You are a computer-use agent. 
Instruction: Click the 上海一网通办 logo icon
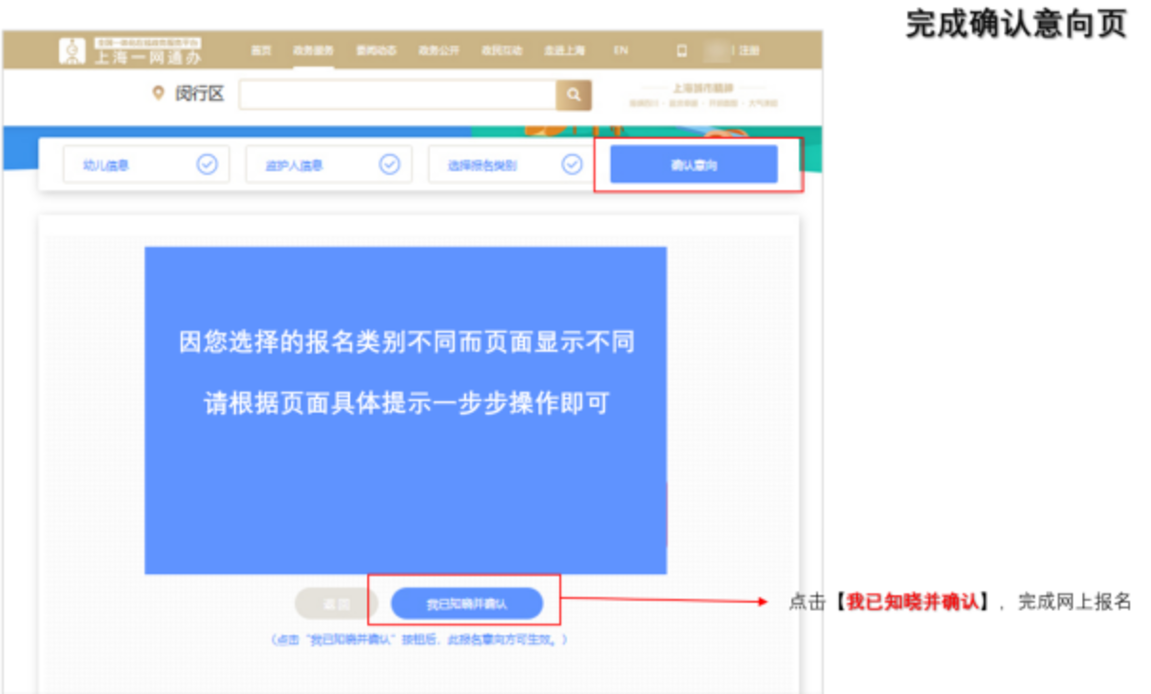74,48
